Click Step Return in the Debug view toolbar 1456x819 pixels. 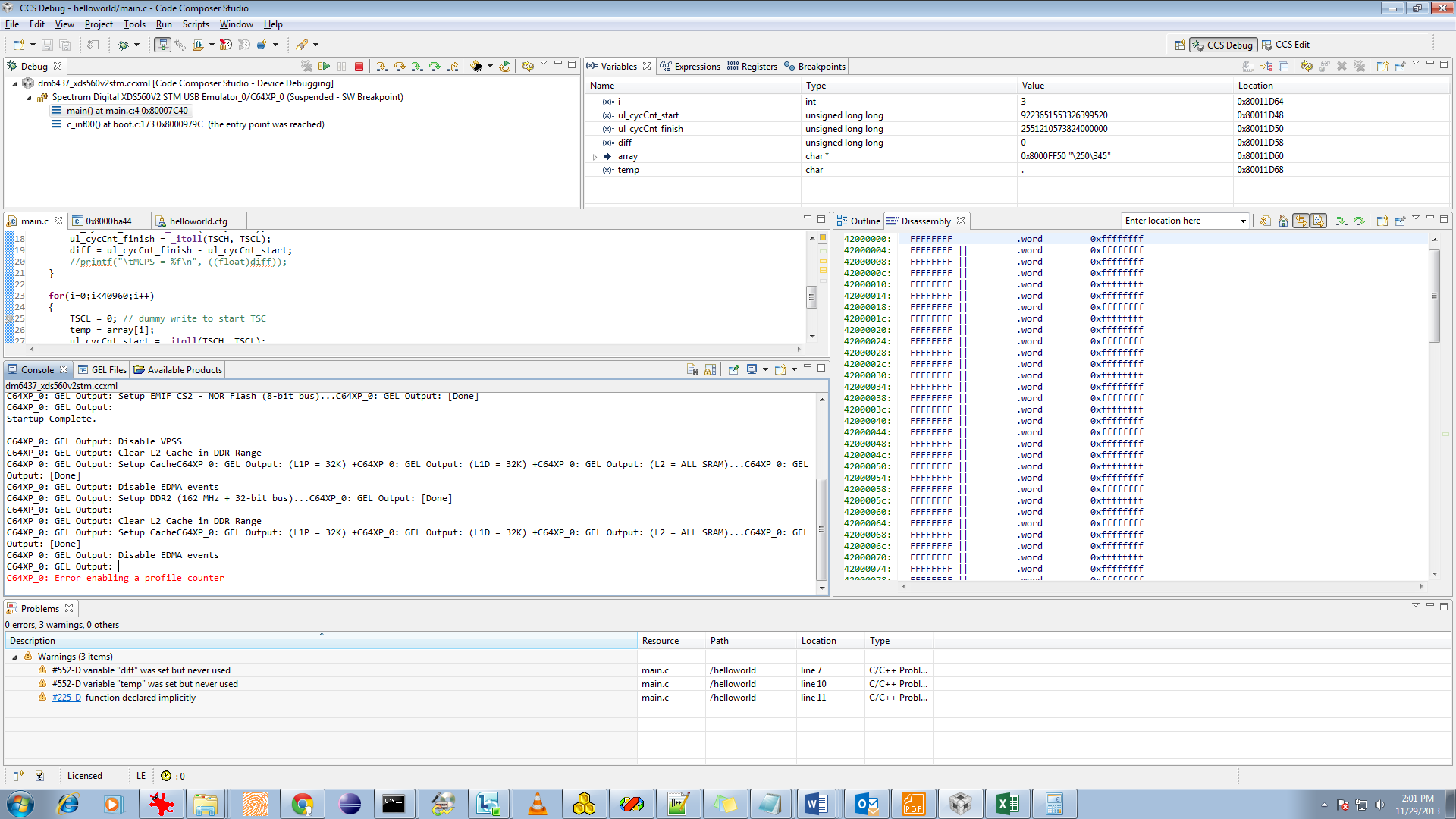pyautogui.click(x=453, y=67)
